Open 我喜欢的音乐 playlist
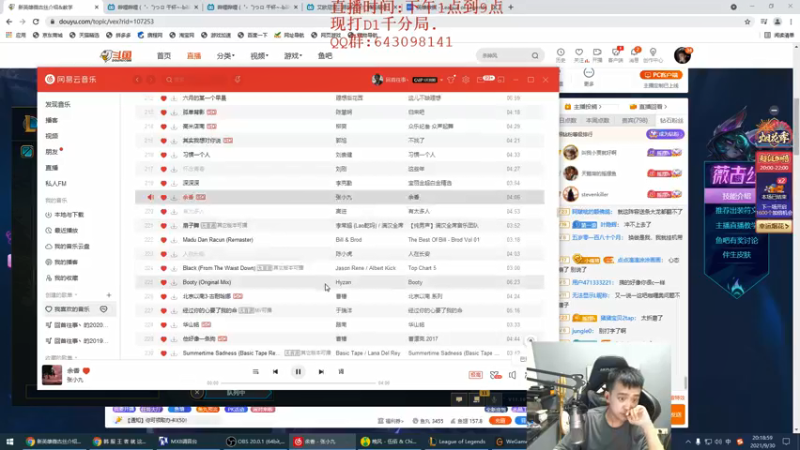 point(68,309)
